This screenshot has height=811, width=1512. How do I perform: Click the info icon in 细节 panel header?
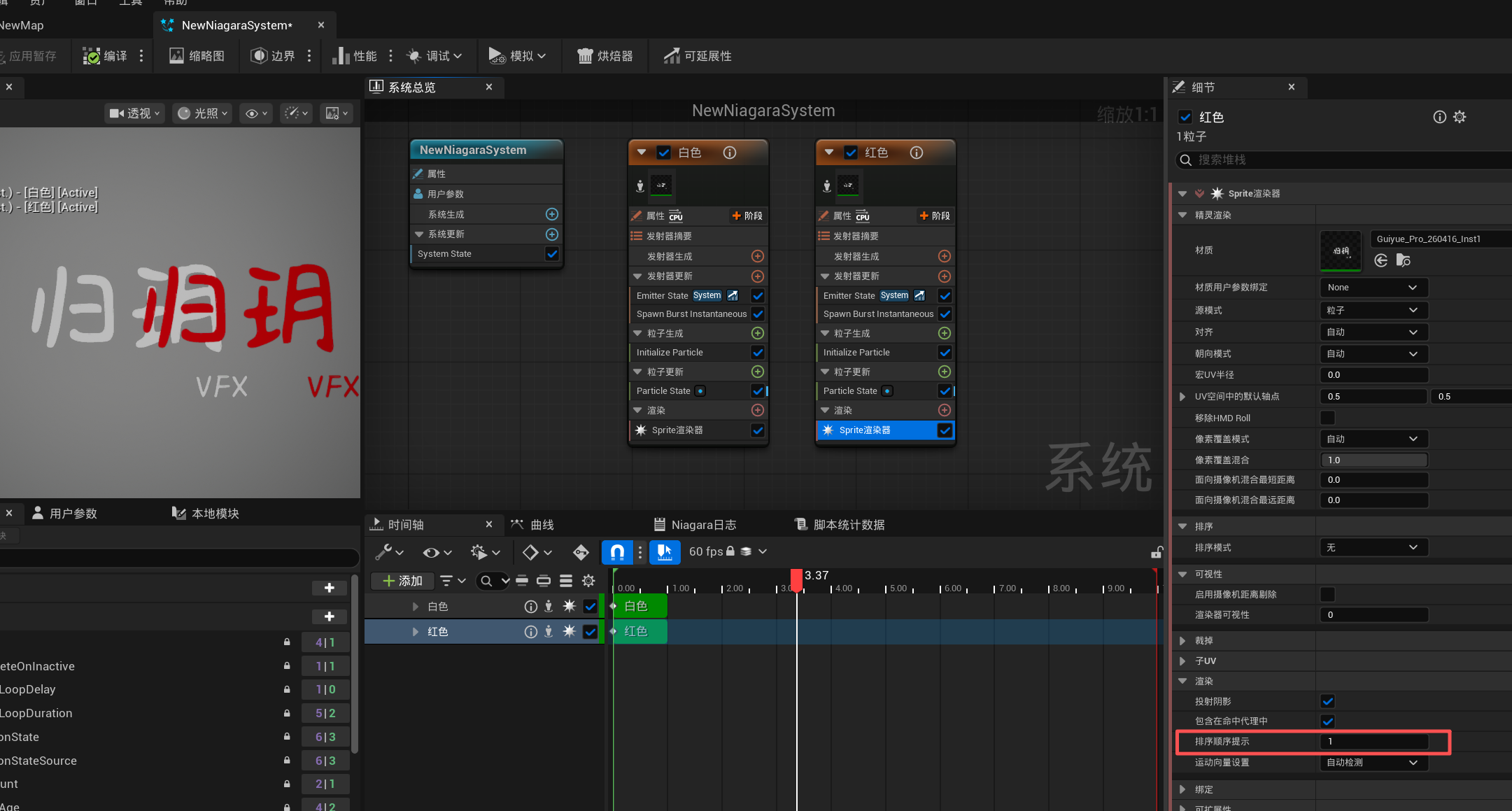coord(1440,117)
